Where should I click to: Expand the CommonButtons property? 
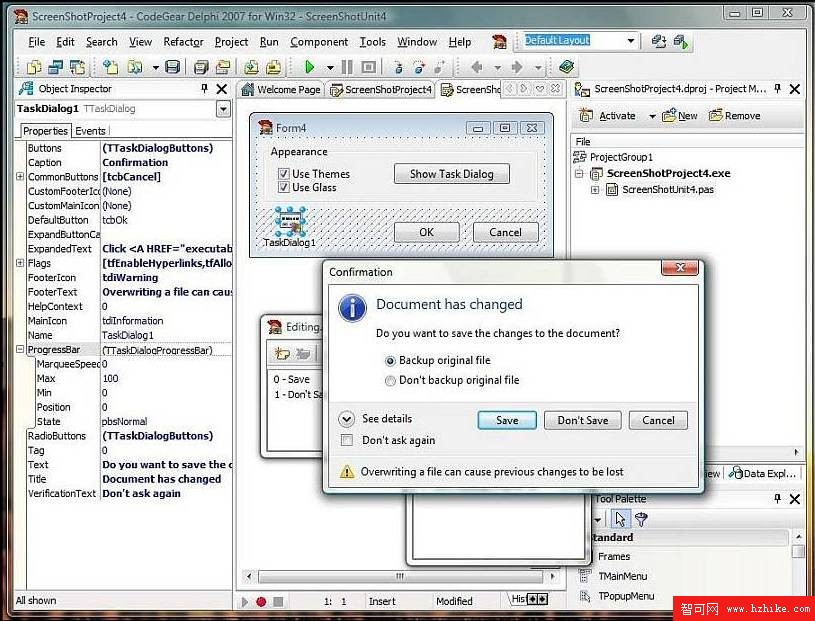tap(20, 177)
